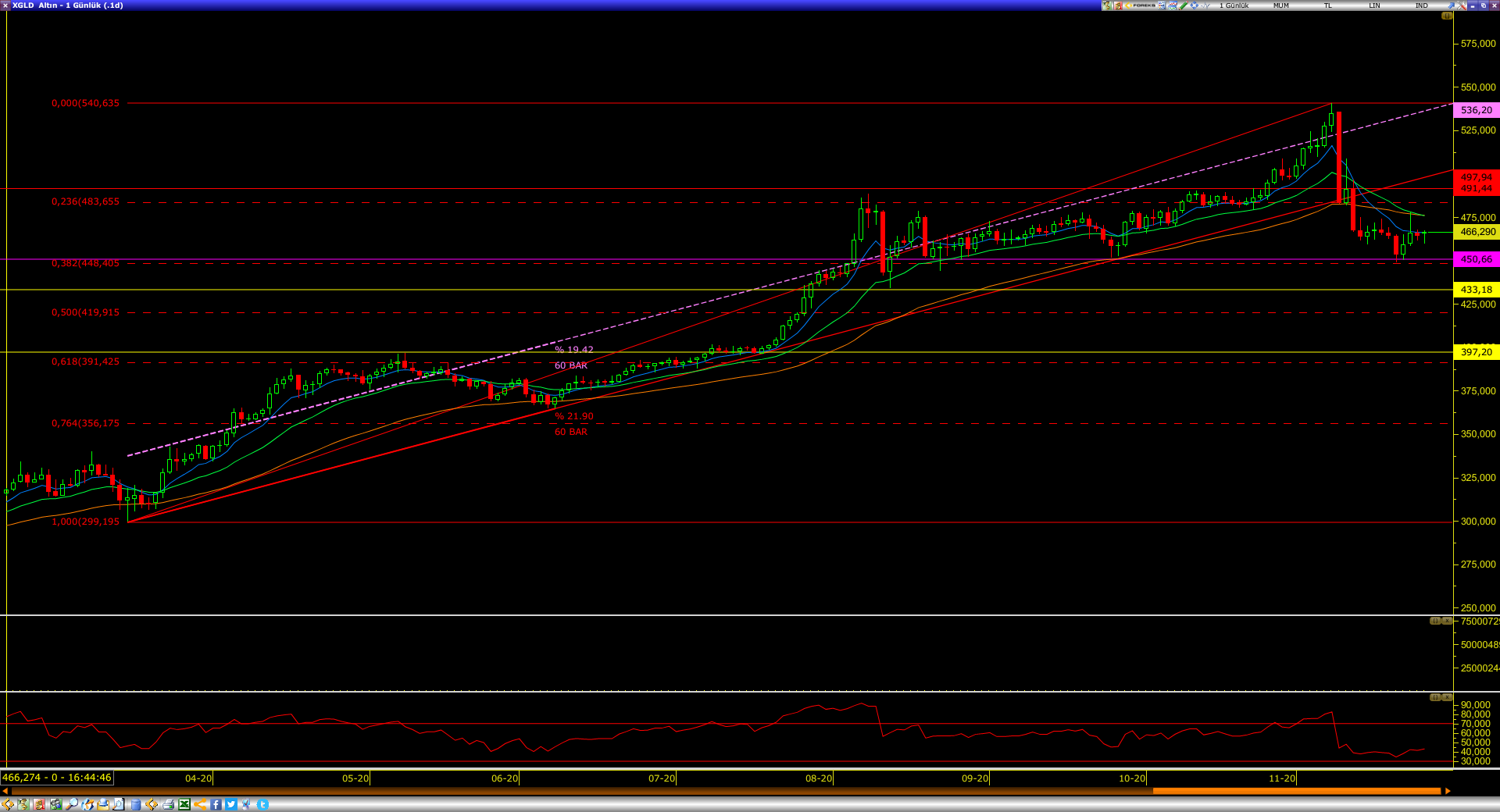The height and width of the screenshot is (812, 1500).
Task: Click the orange share icon
Action: 200,804
